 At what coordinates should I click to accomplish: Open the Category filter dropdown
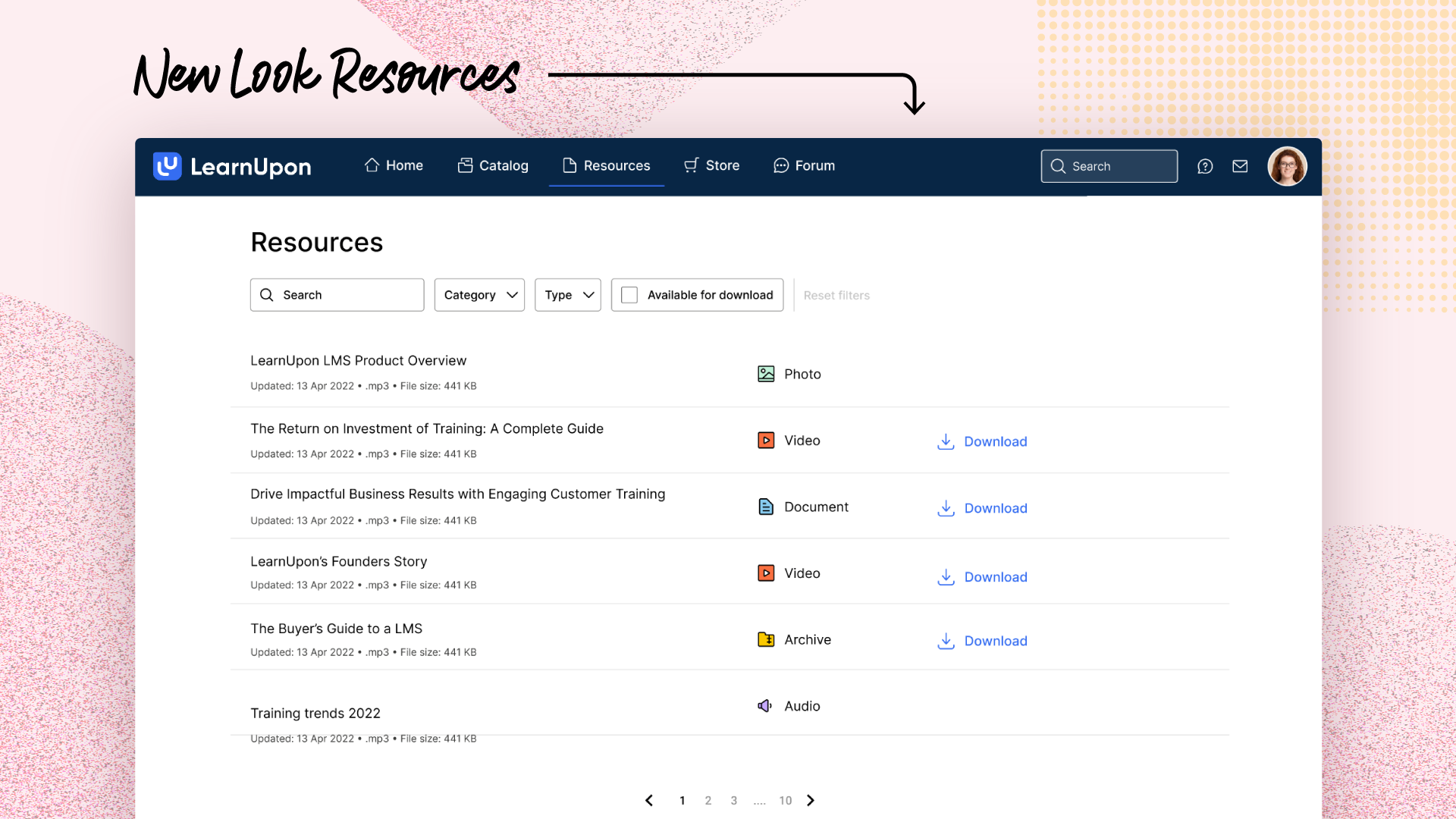(479, 295)
